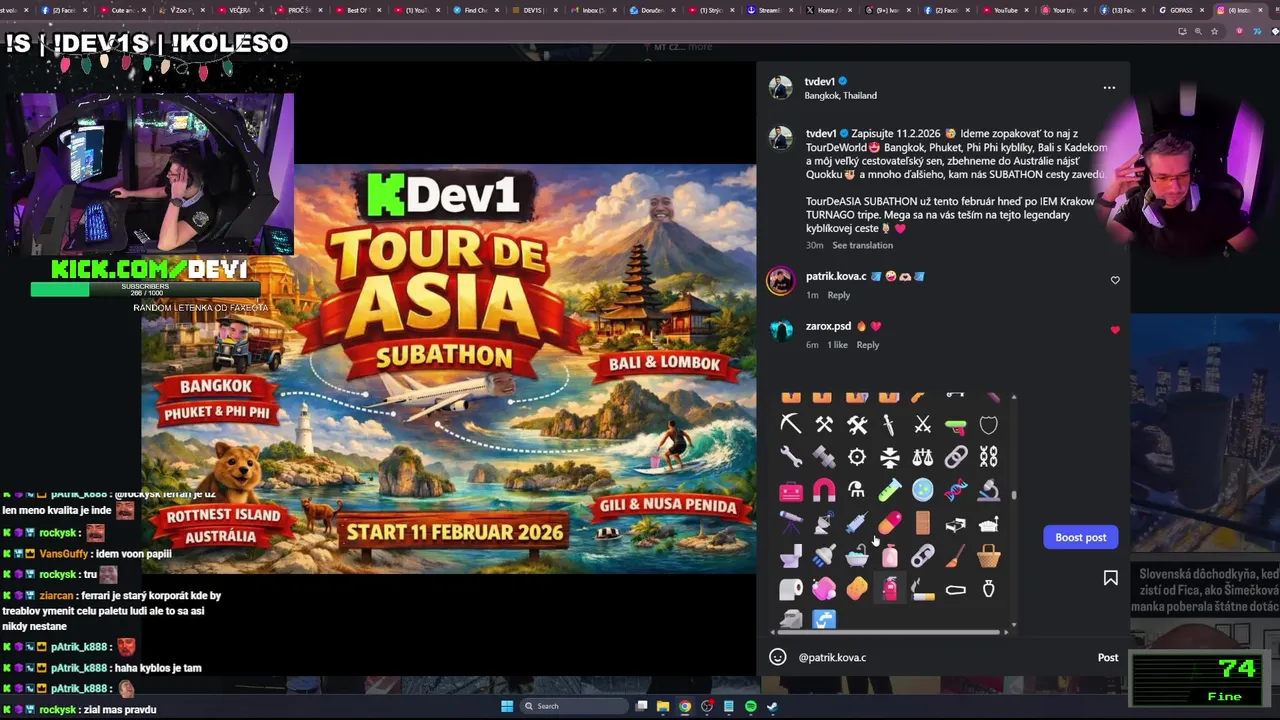Screen dimensions: 1280x720
Task: Open Windows Start menu
Action: [507, 706]
